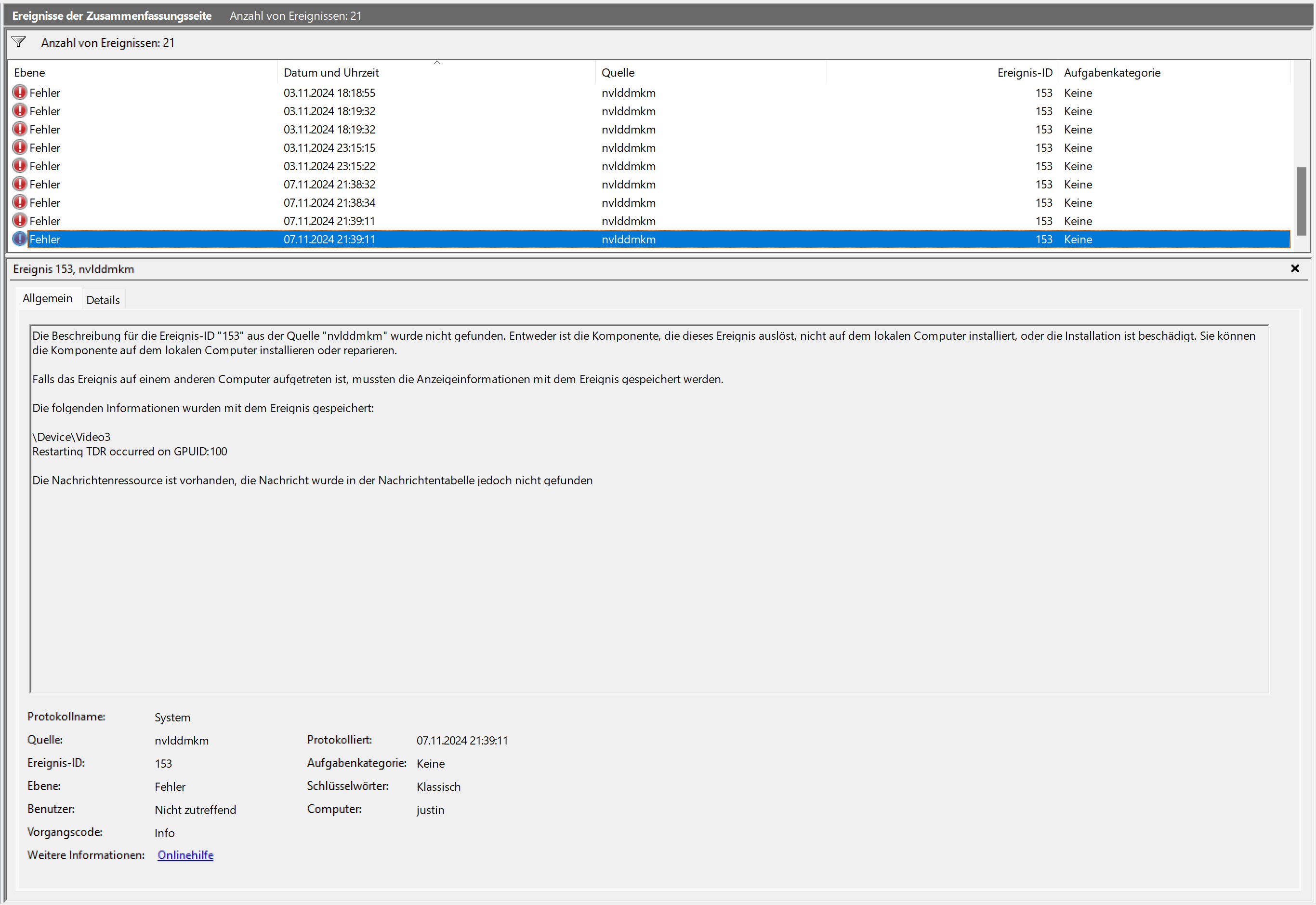
Task: Click Aufgabenkategorie column header
Action: [x=1111, y=73]
